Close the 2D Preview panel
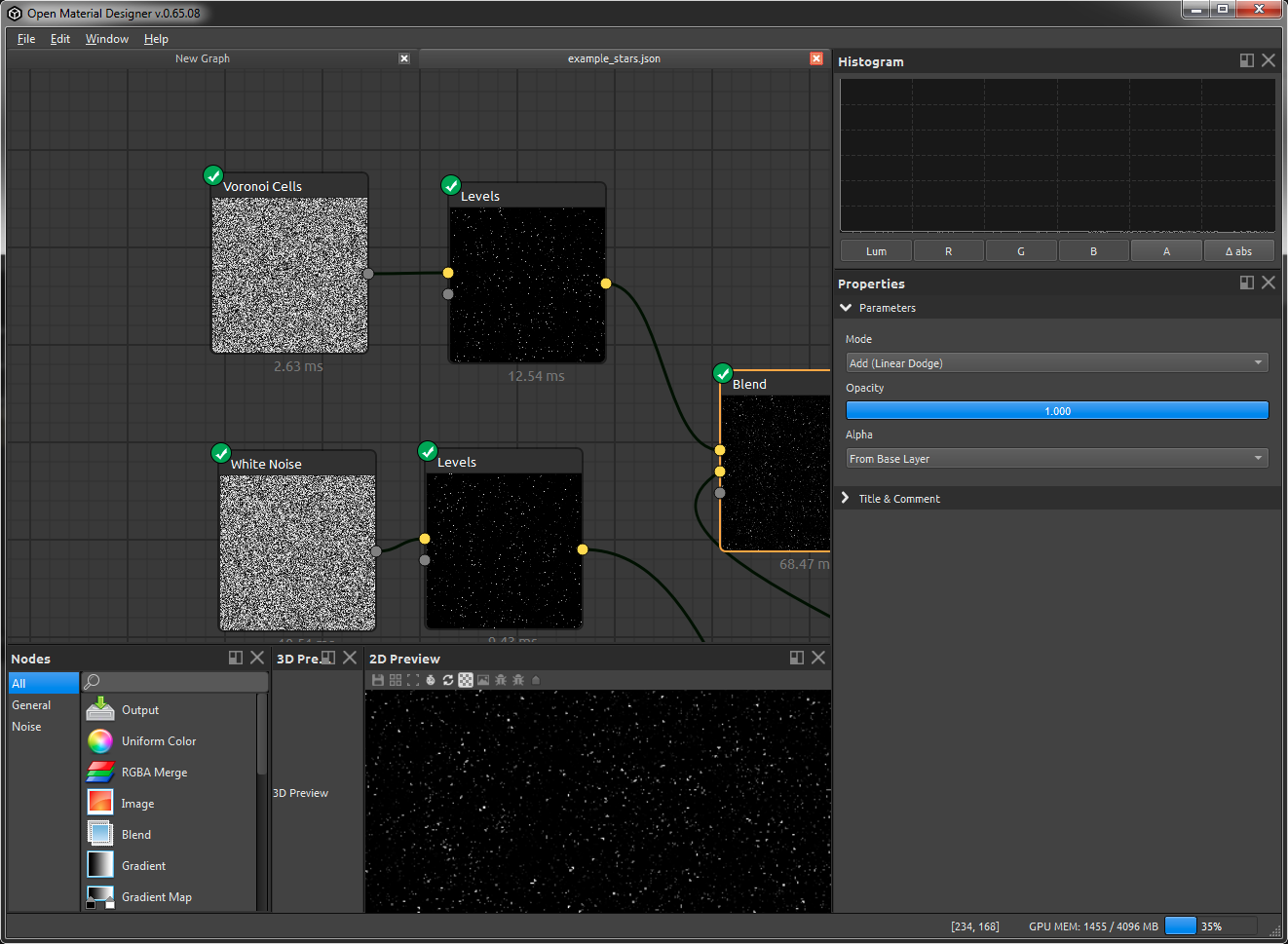 pyautogui.click(x=818, y=658)
